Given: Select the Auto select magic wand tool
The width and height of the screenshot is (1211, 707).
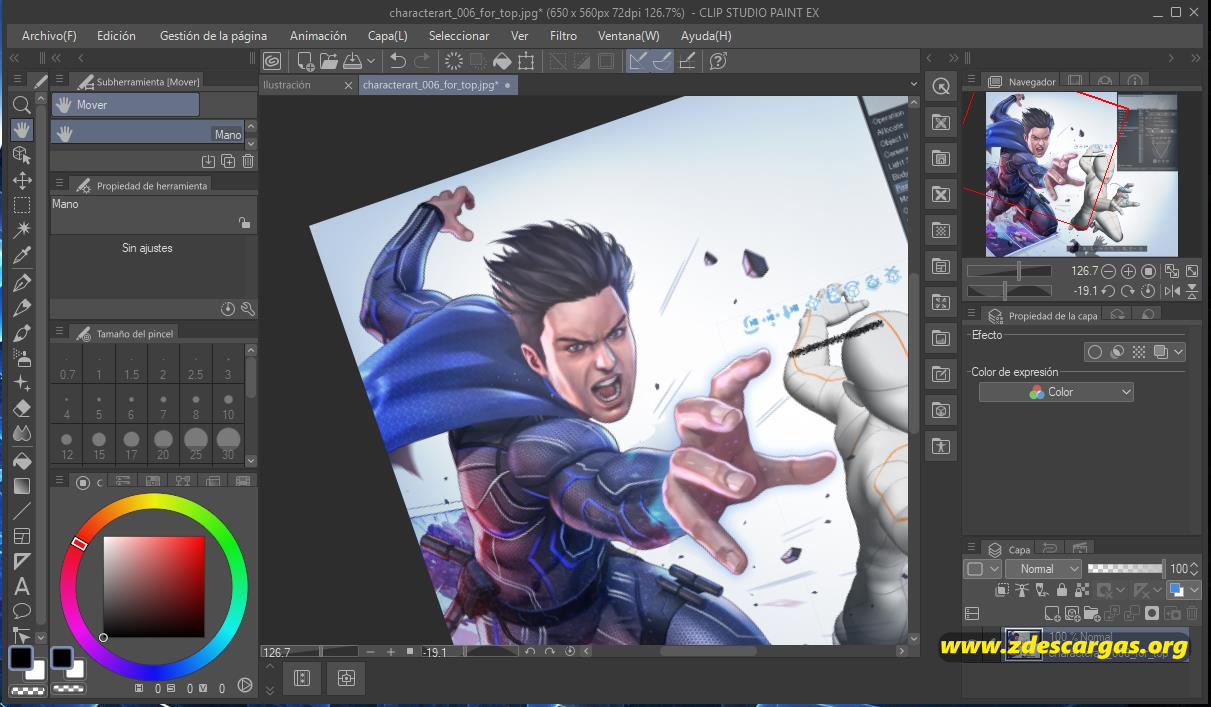Looking at the screenshot, I should (21, 231).
